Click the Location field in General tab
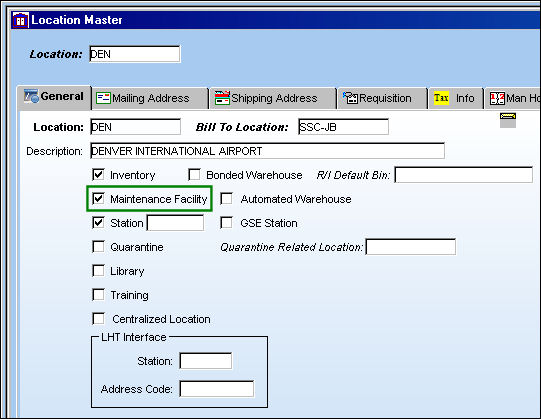The height and width of the screenshot is (419, 541). coord(135,127)
